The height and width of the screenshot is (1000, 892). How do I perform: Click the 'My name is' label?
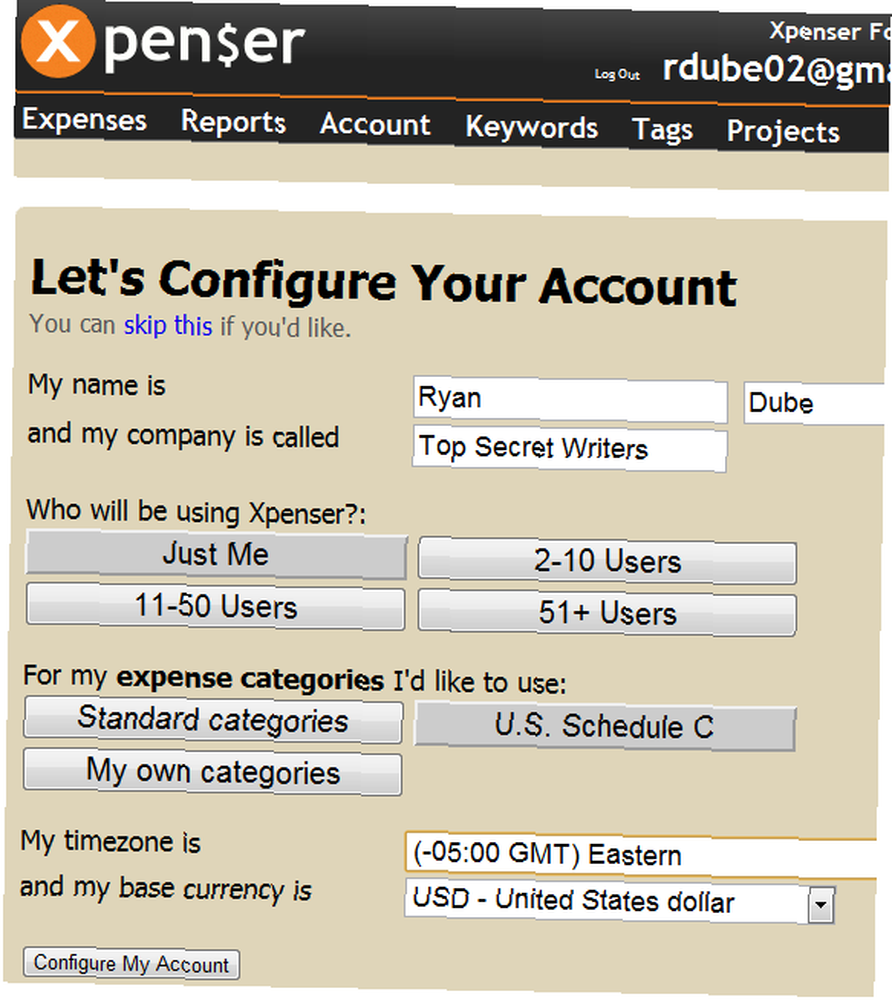point(97,385)
